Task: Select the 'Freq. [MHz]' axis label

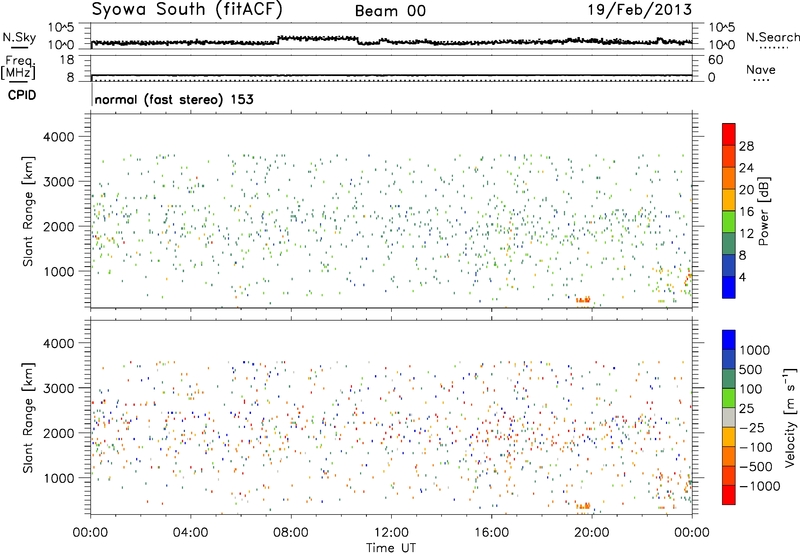Action: [x=19, y=68]
